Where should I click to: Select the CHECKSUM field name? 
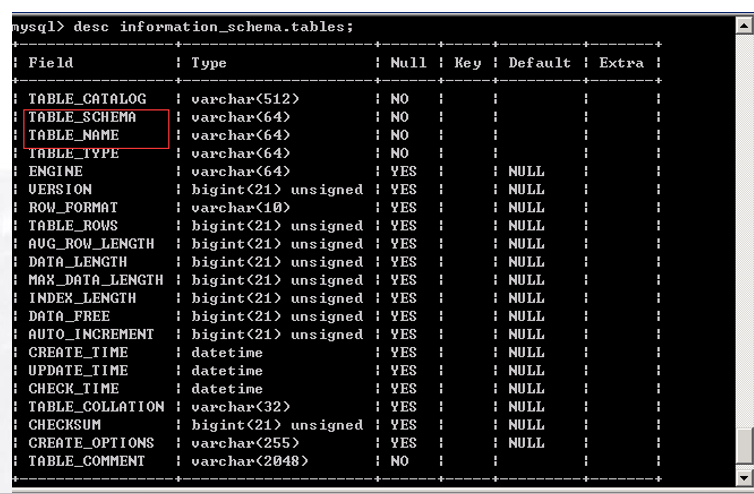pos(64,425)
